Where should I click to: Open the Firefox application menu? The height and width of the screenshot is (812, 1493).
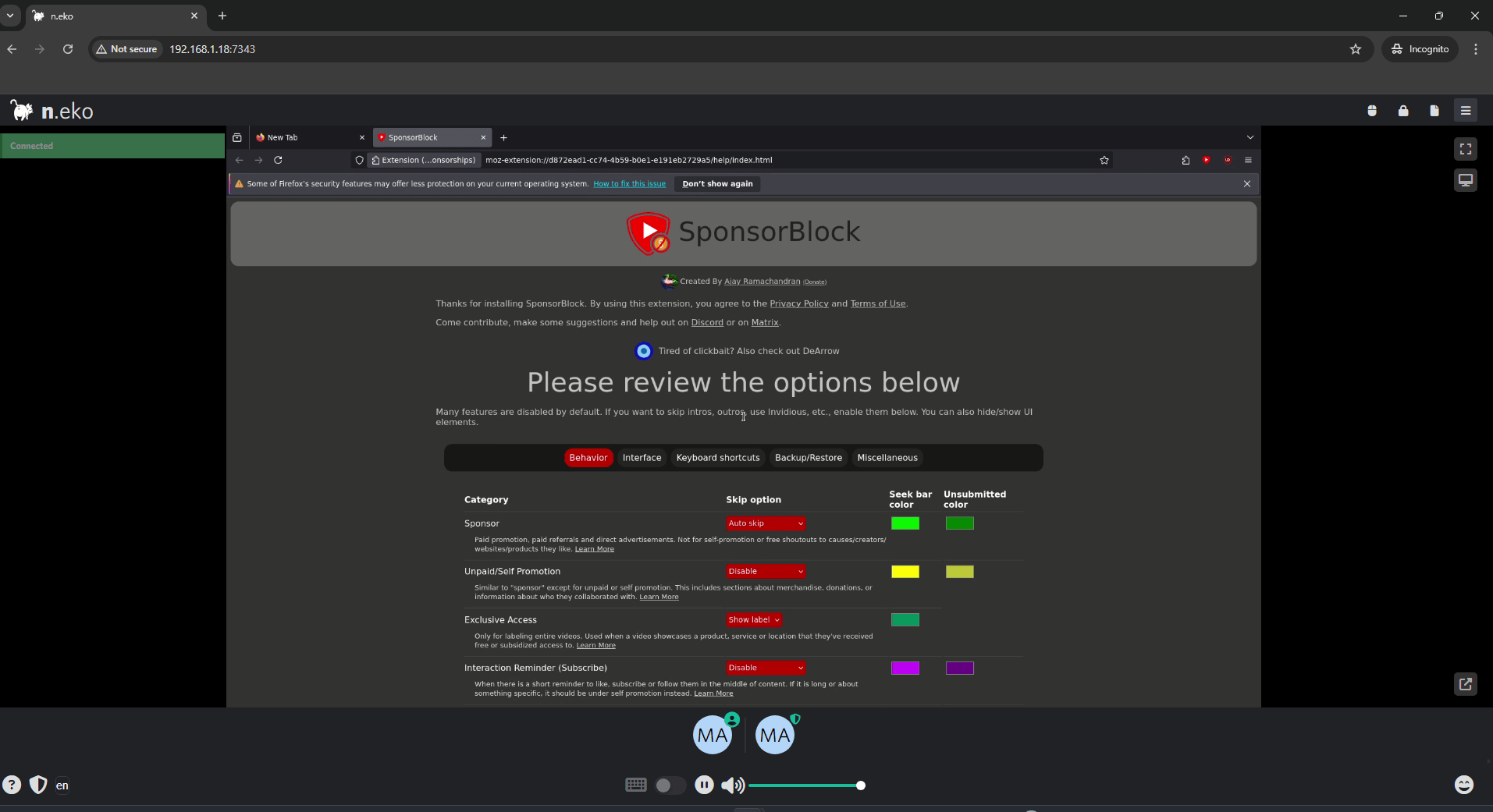pyautogui.click(x=1248, y=160)
